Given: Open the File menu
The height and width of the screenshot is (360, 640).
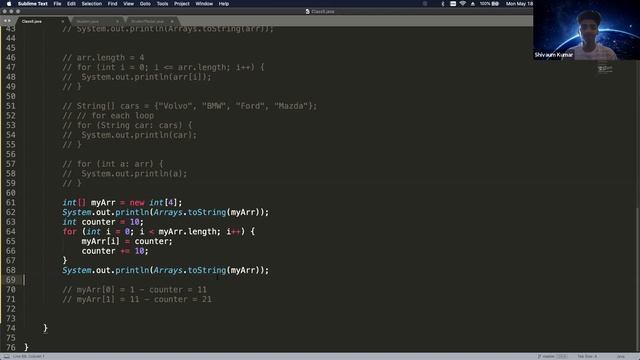Looking at the screenshot, I should (x=57, y=4).
